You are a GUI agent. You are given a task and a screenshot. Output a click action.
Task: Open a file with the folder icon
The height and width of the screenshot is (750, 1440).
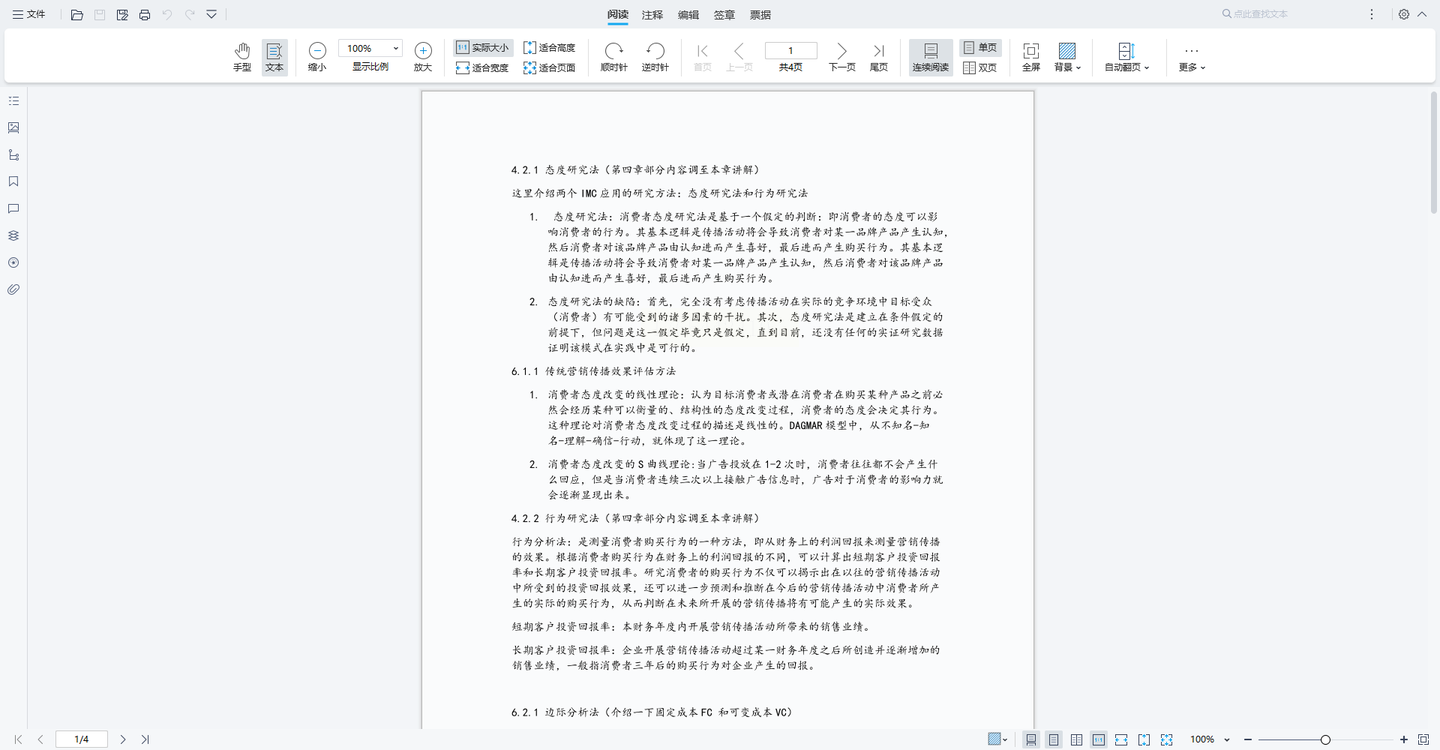tap(77, 15)
